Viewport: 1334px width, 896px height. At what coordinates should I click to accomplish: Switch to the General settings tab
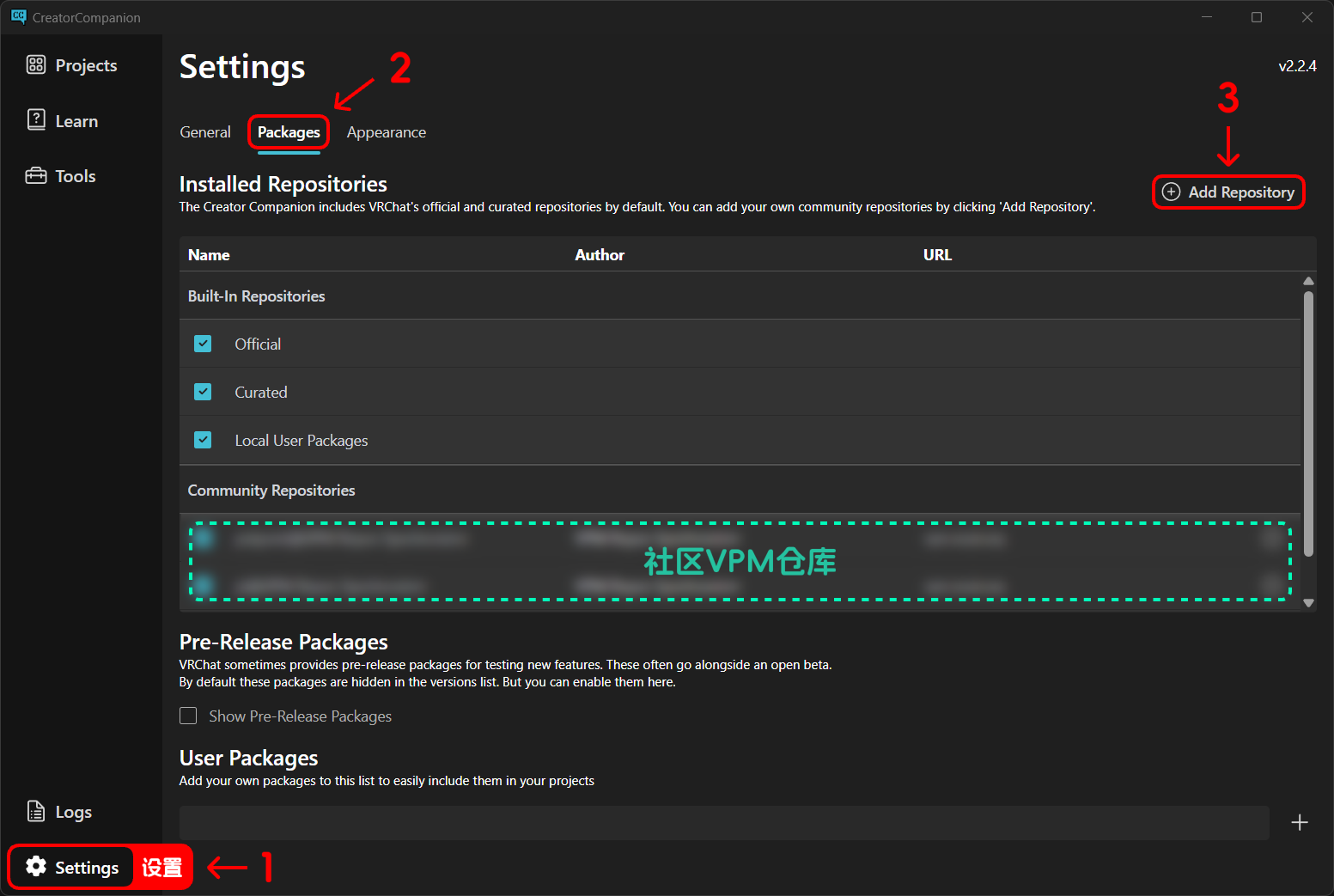(x=205, y=132)
